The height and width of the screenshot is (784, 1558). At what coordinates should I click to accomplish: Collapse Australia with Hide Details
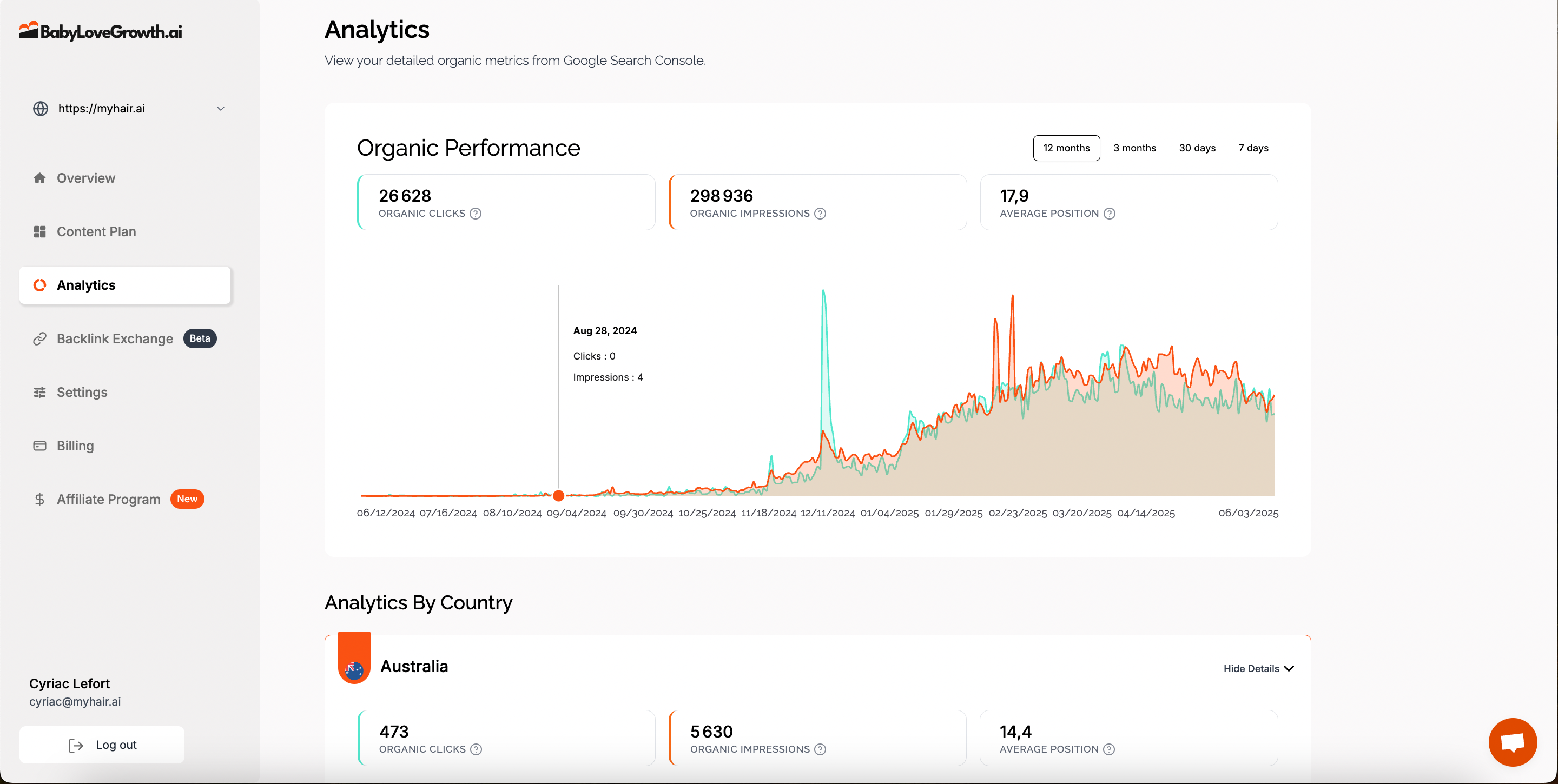(1258, 668)
